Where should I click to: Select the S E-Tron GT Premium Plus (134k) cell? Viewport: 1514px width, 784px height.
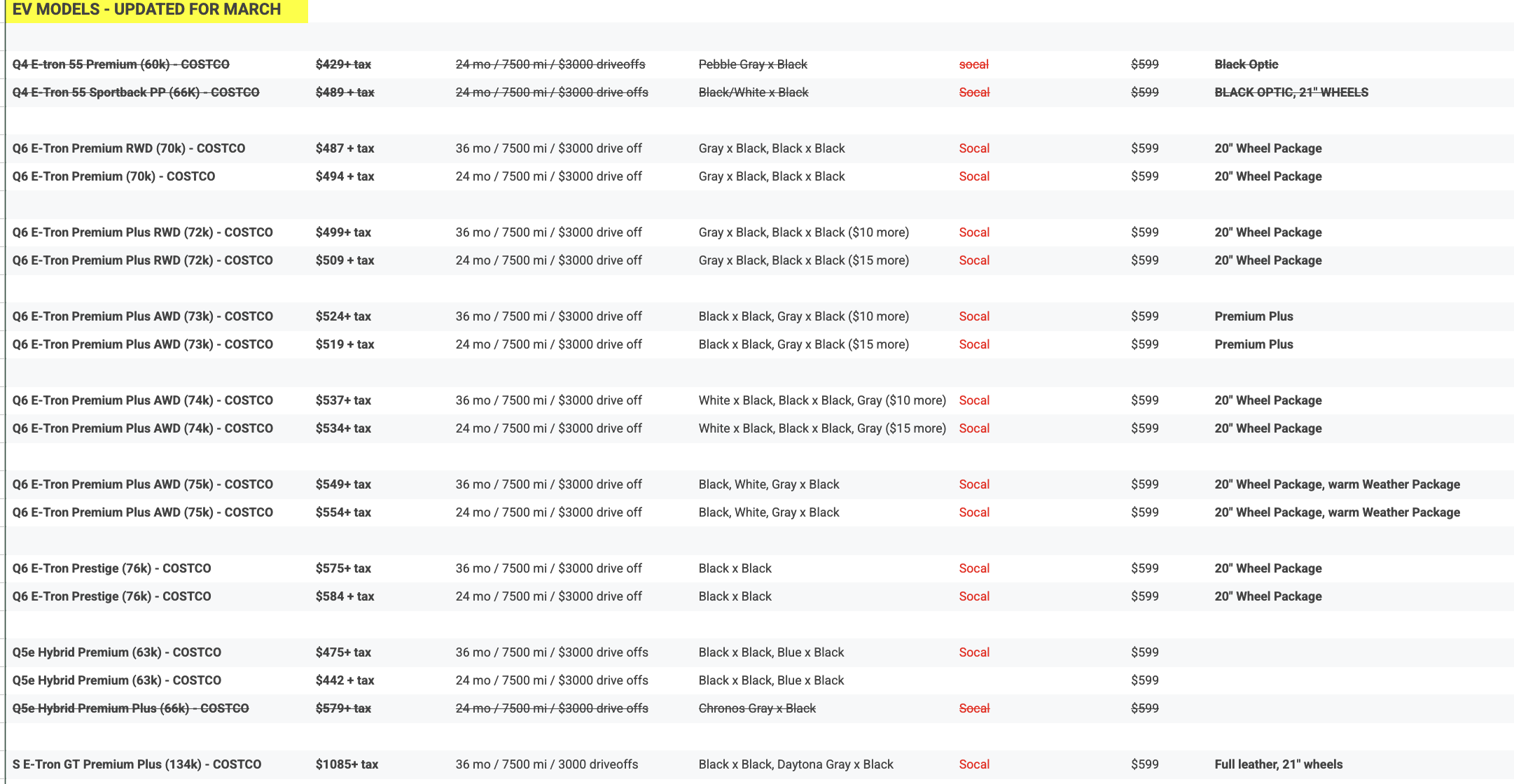tap(137, 764)
